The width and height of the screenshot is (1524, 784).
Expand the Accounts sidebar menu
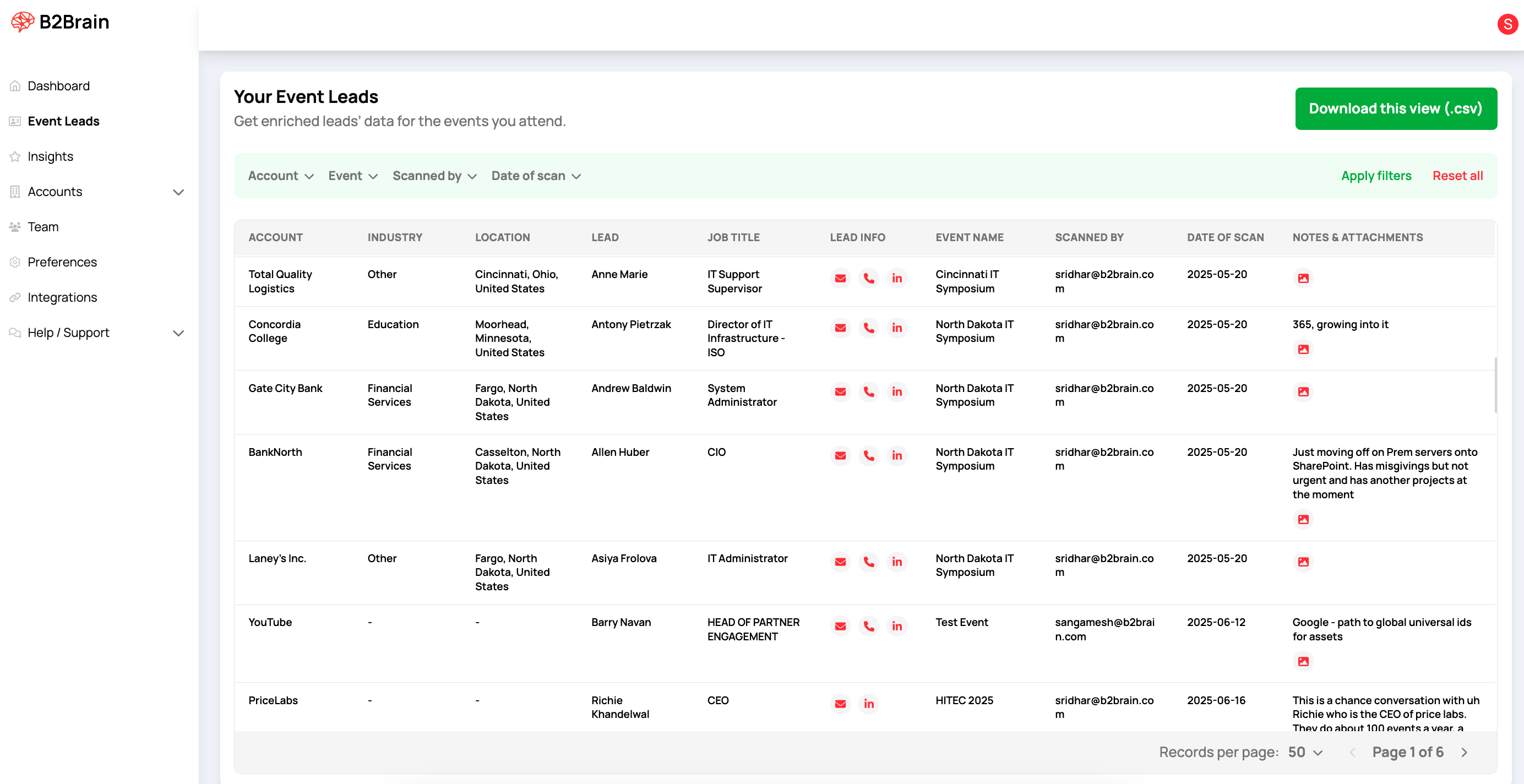pos(178,192)
